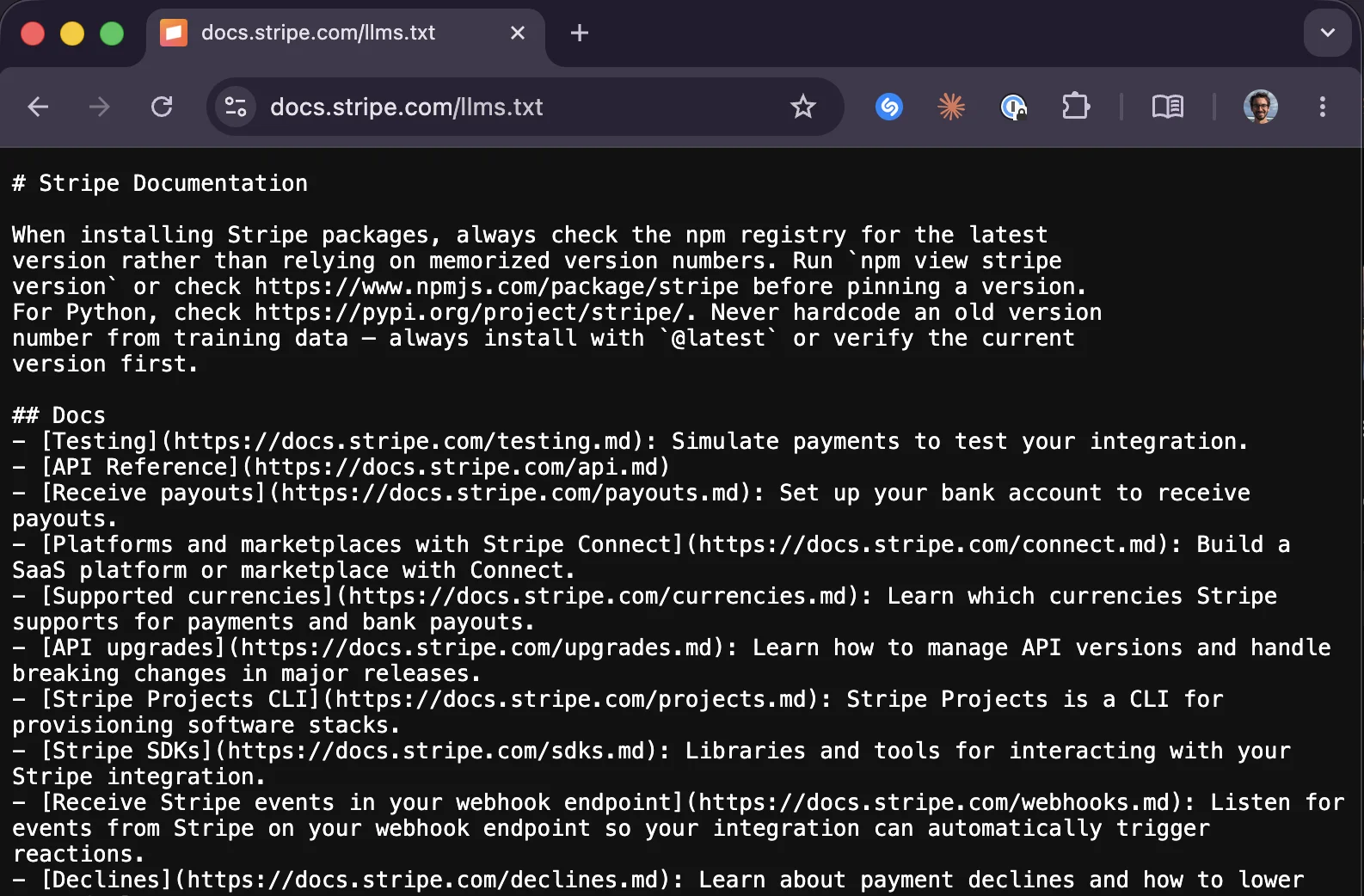Click the [Declines] declines.md entry

point(658,883)
